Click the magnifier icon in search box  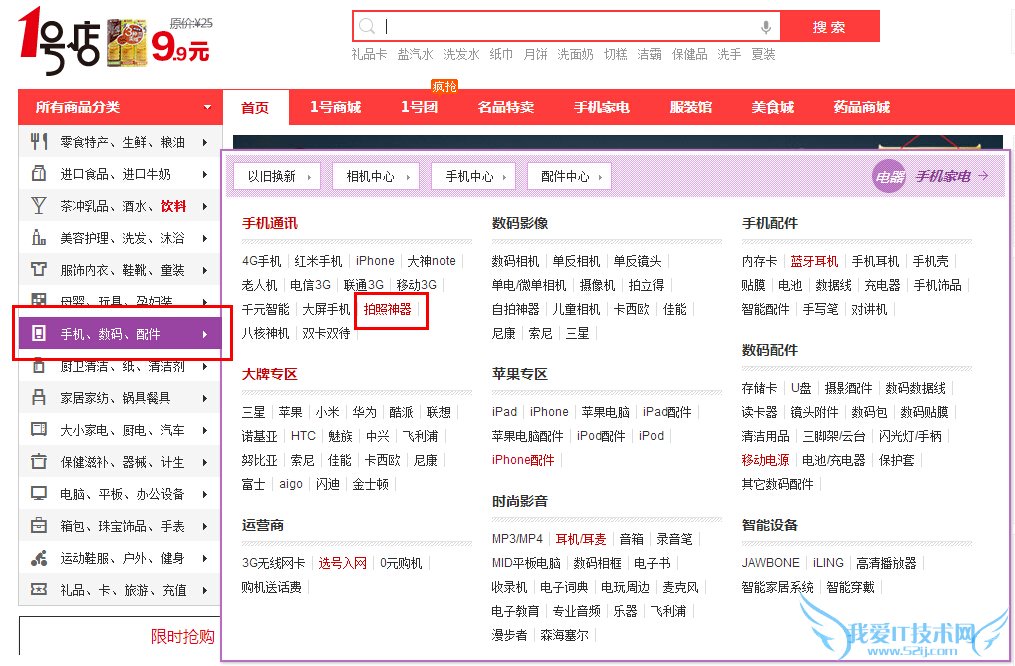(367, 27)
